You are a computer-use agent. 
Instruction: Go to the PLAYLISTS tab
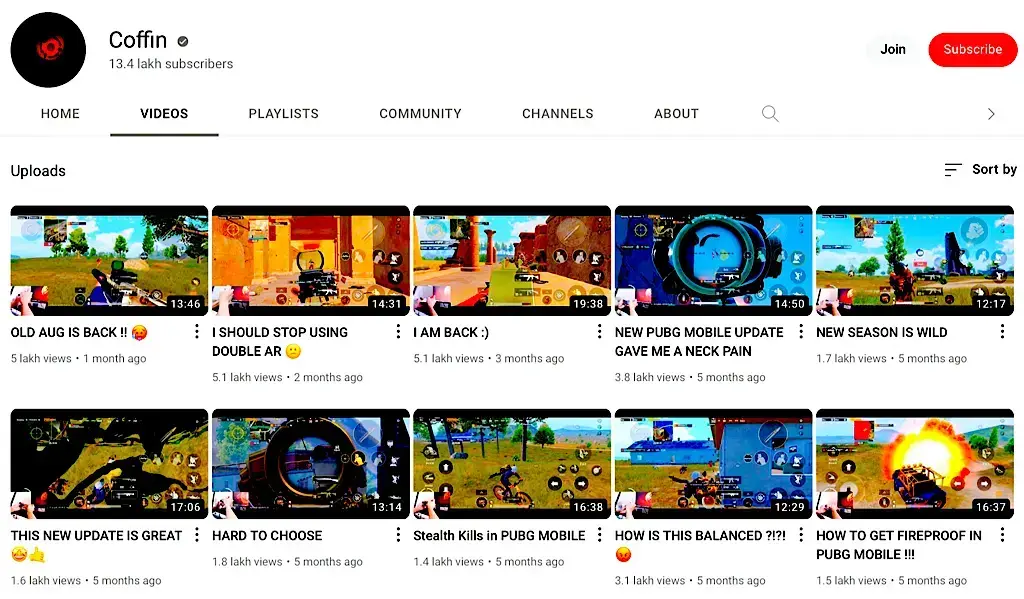click(283, 114)
